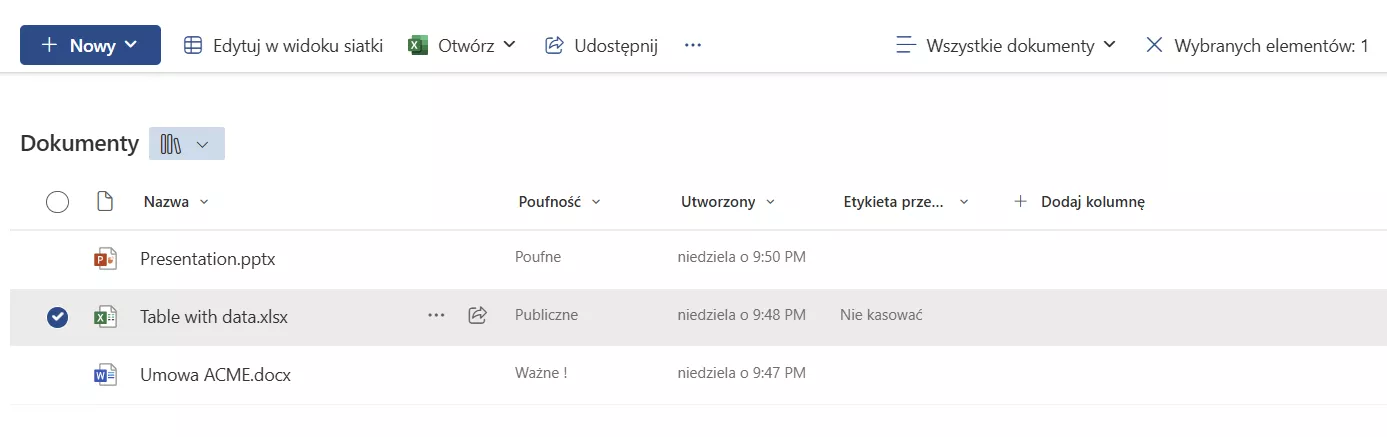The height and width of the screenshot is (437, 1387).
Task: Toggle the select-all circle in header
Action: coord(58,202)
